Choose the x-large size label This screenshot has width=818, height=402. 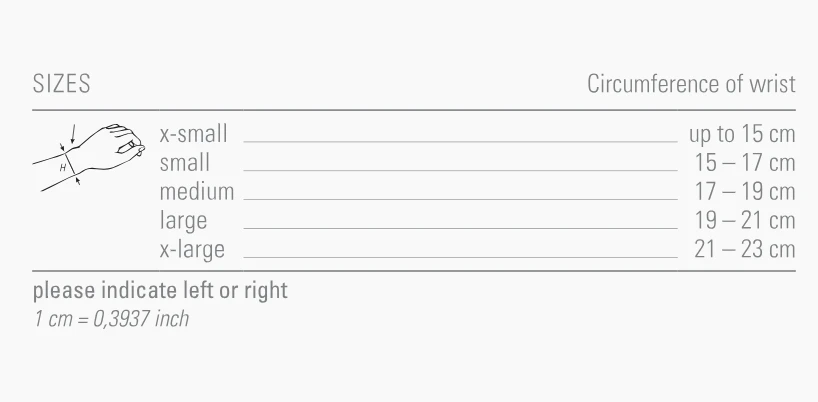pyautogui.click(x=192, y=249)
